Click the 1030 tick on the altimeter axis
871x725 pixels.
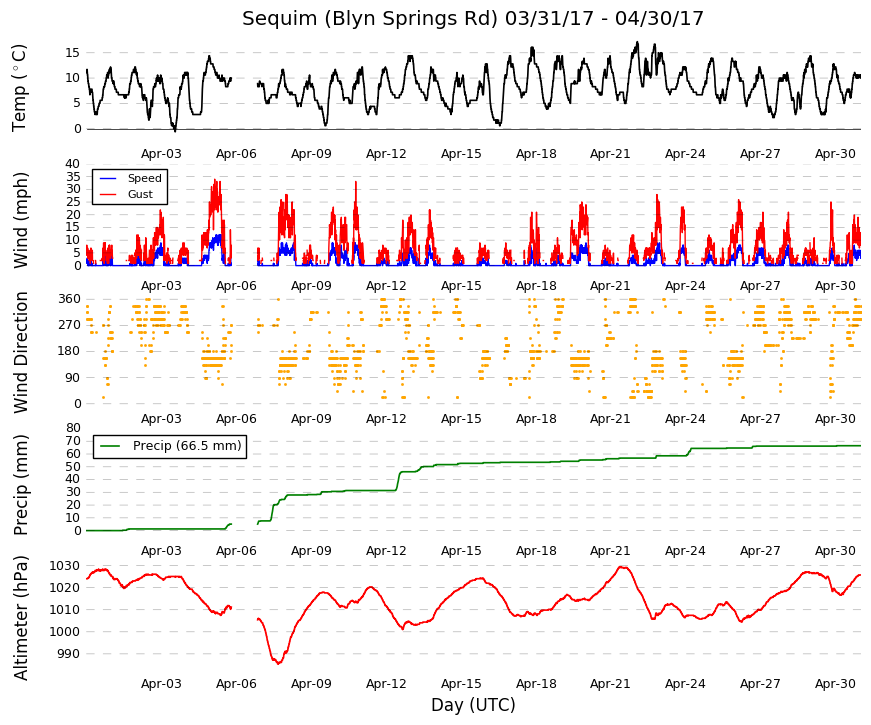point(65,566)
